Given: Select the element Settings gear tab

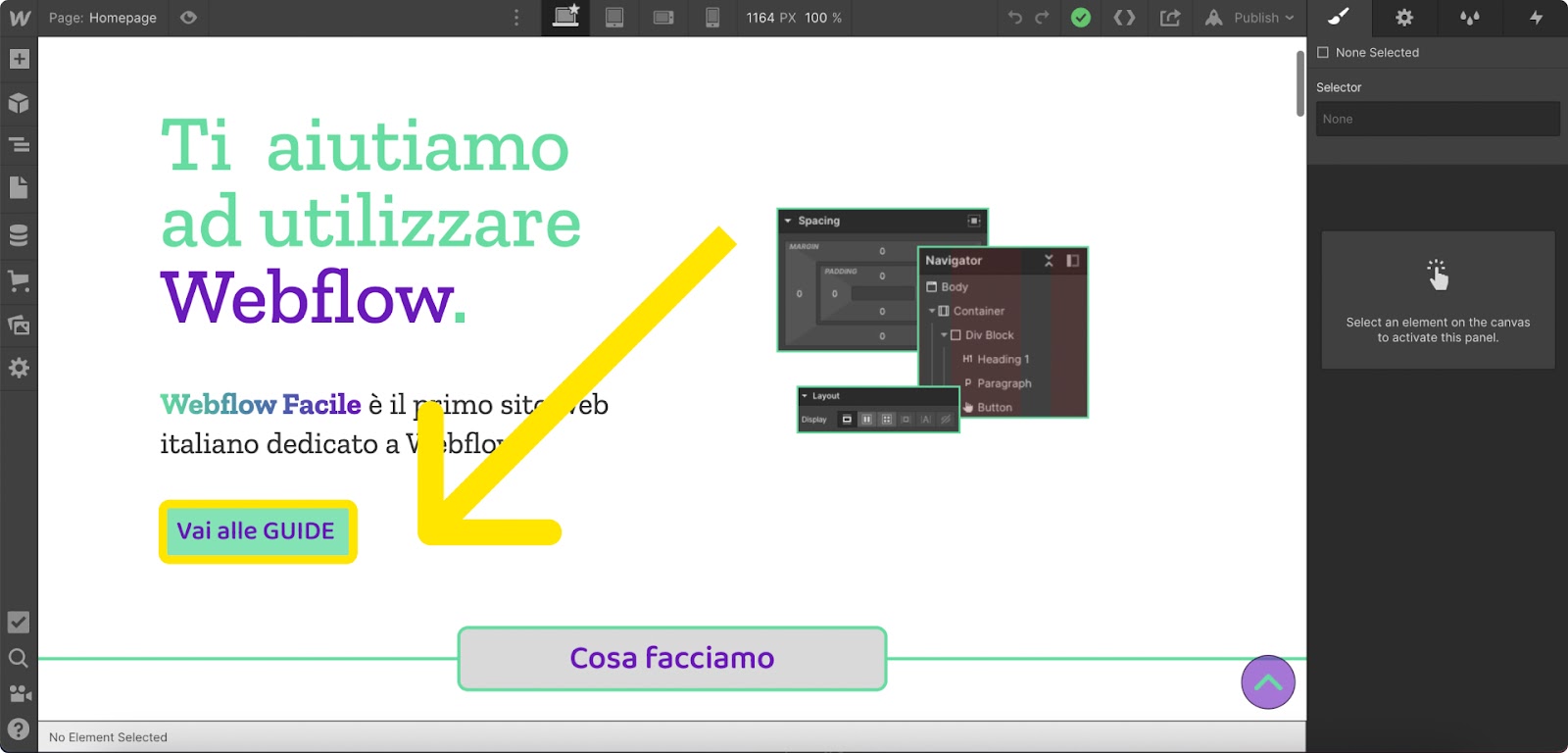Looking at the screenshot, I should click(1404, 18).
